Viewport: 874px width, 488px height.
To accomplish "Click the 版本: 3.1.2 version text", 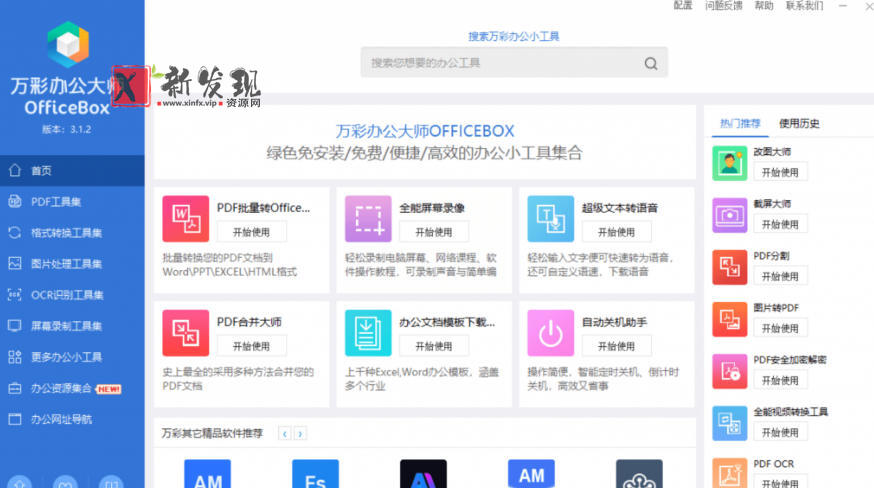I will (67, 129).
